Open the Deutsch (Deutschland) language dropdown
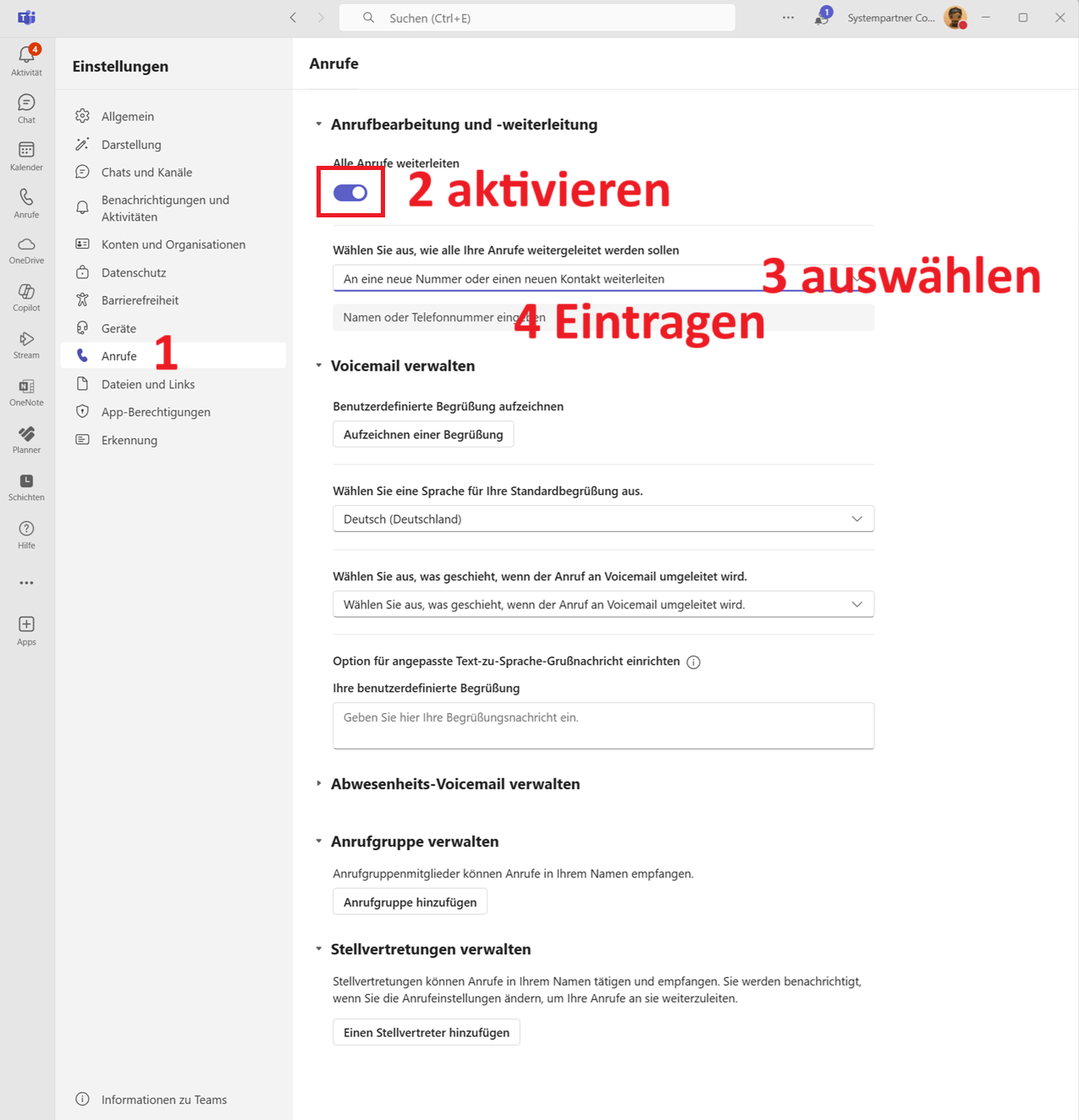Viewport: 1079px width, 1120px height. 603,519
